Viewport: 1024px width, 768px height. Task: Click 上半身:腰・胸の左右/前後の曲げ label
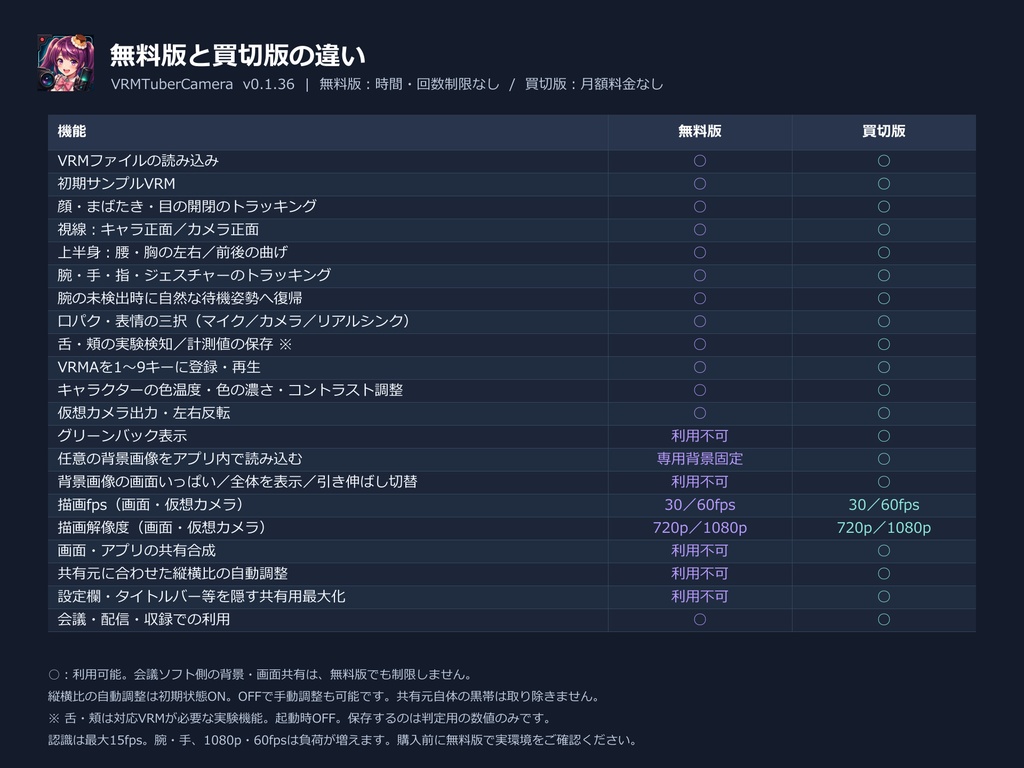coord(172,252)
